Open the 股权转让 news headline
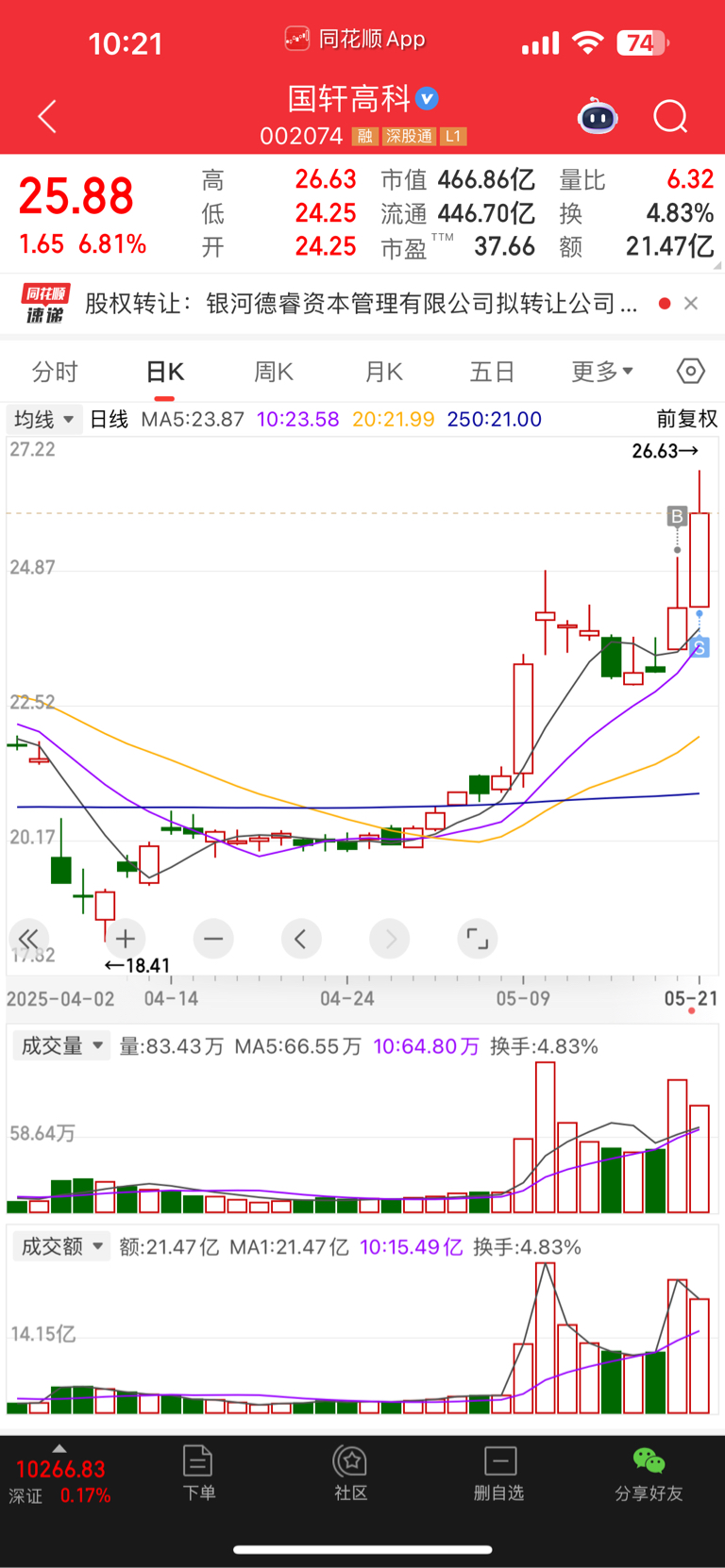 tap(361, 304)
